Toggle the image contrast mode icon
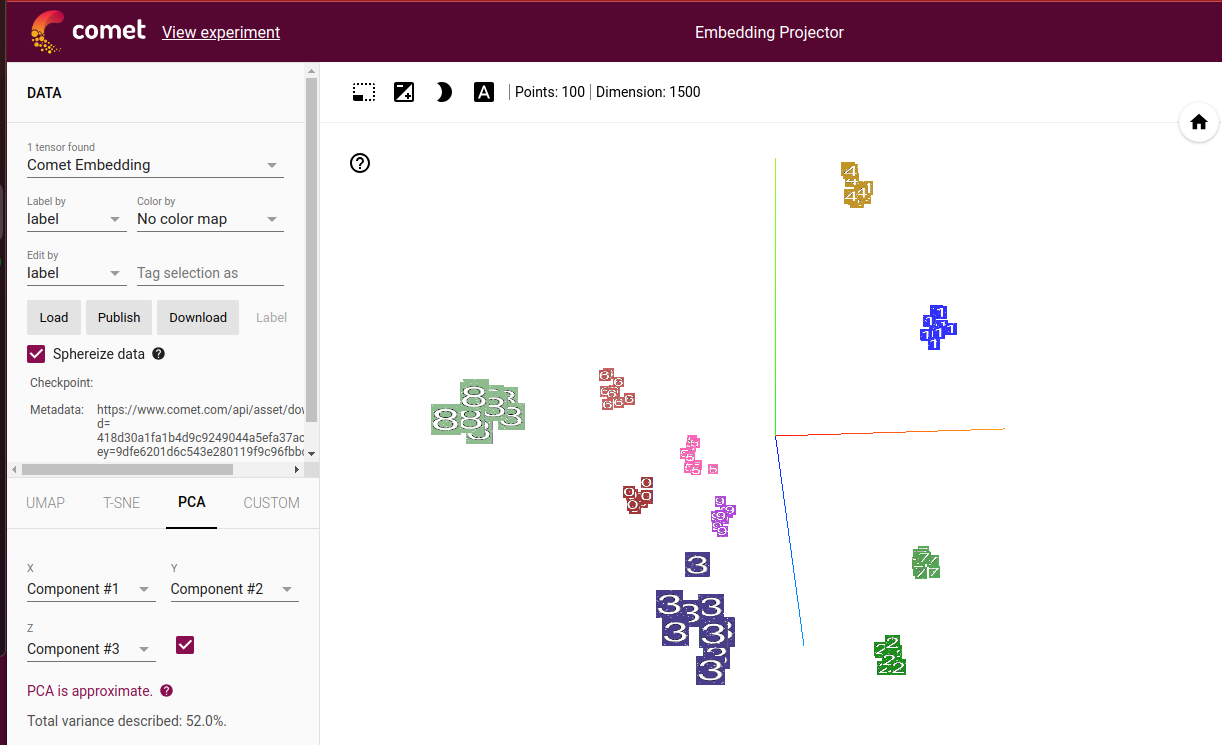The width and height of the screenshot is (1222, 745). tap(403, 91)
